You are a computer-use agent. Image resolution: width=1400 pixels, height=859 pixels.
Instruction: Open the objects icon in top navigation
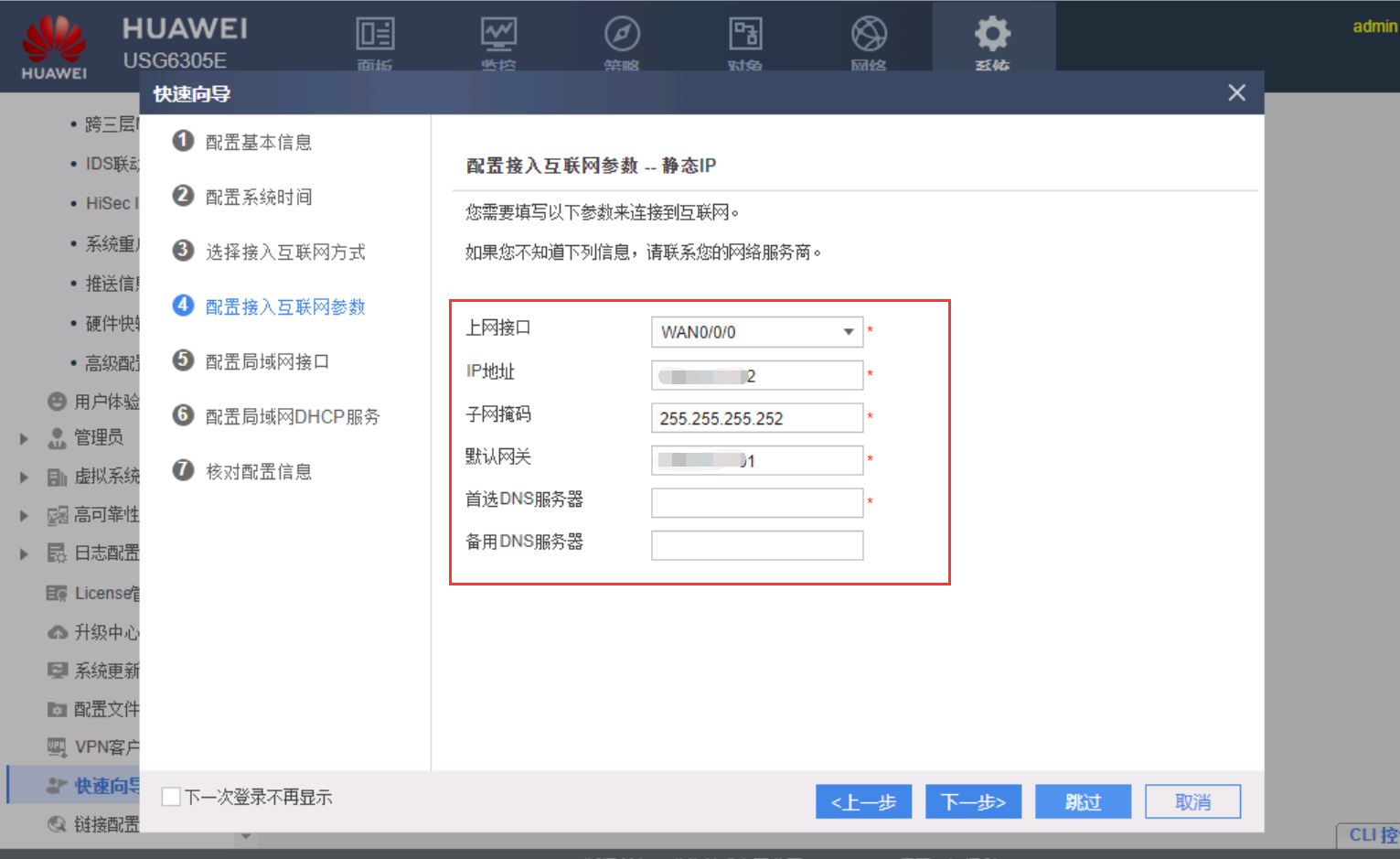(745, 36)
